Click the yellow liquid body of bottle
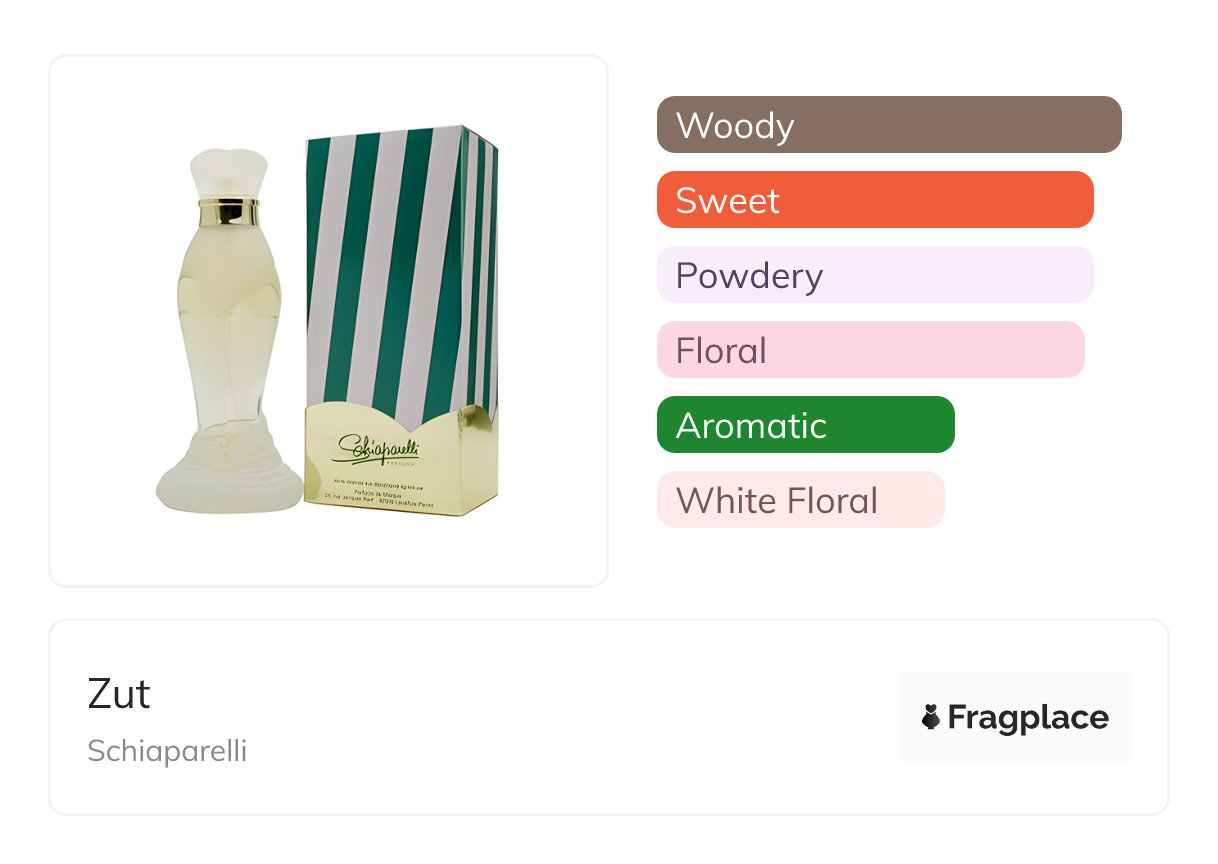Viewport: 1218px width, 864px height. (x=228, y=320)
